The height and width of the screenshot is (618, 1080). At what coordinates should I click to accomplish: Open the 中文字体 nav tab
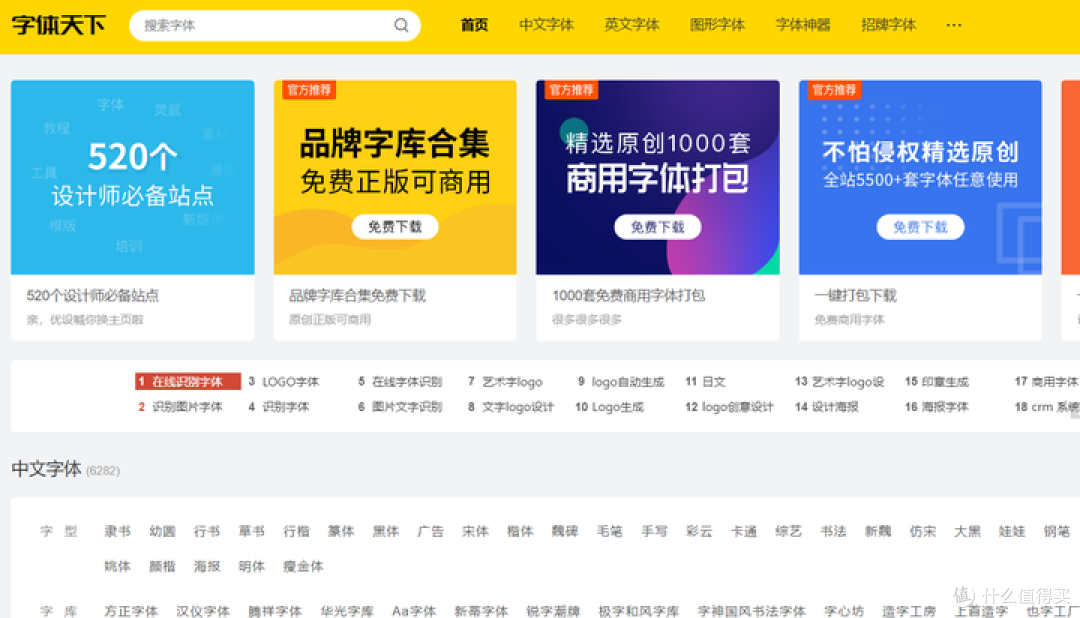pyautogui.click(x=546, y=25)
